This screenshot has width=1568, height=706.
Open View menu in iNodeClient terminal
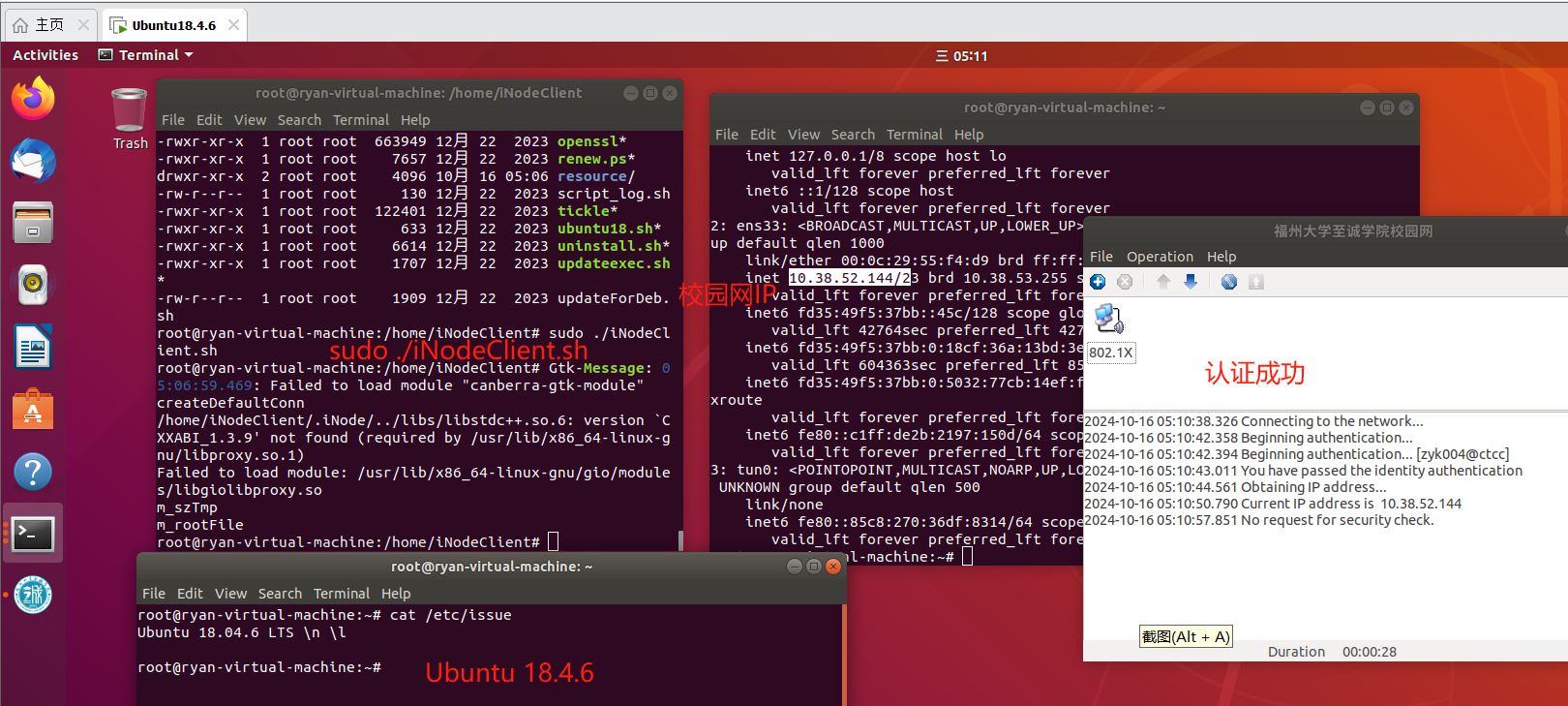point(250,120)
